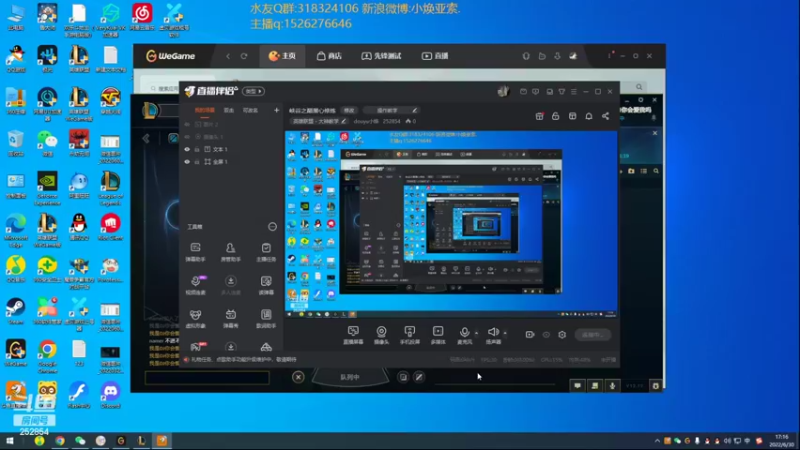Expand speaker options arrow
The image size is (800, 450).
505,333
